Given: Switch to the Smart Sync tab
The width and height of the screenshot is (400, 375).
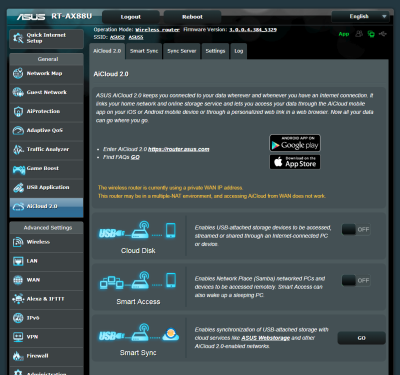Looking at the screenshot, I should 144,51.
